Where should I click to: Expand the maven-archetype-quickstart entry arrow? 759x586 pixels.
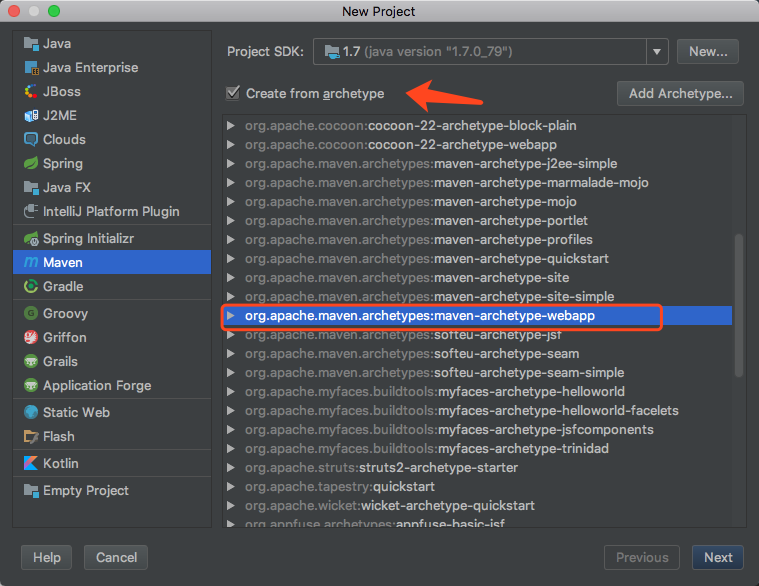pyautogui.click(x=231, y=259)
